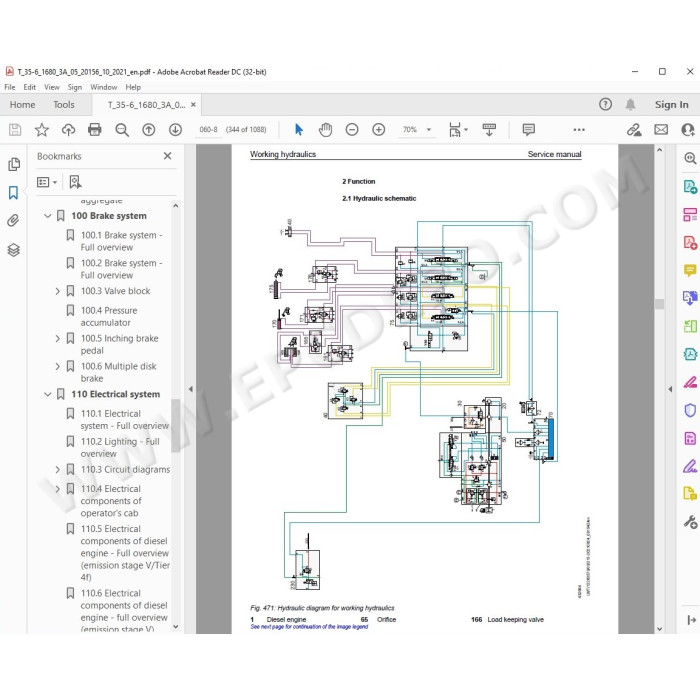Collapse the left navigation pane arrow
Image resolution: width=700 pixels, height=700 pixels.
tap(191, 389)
